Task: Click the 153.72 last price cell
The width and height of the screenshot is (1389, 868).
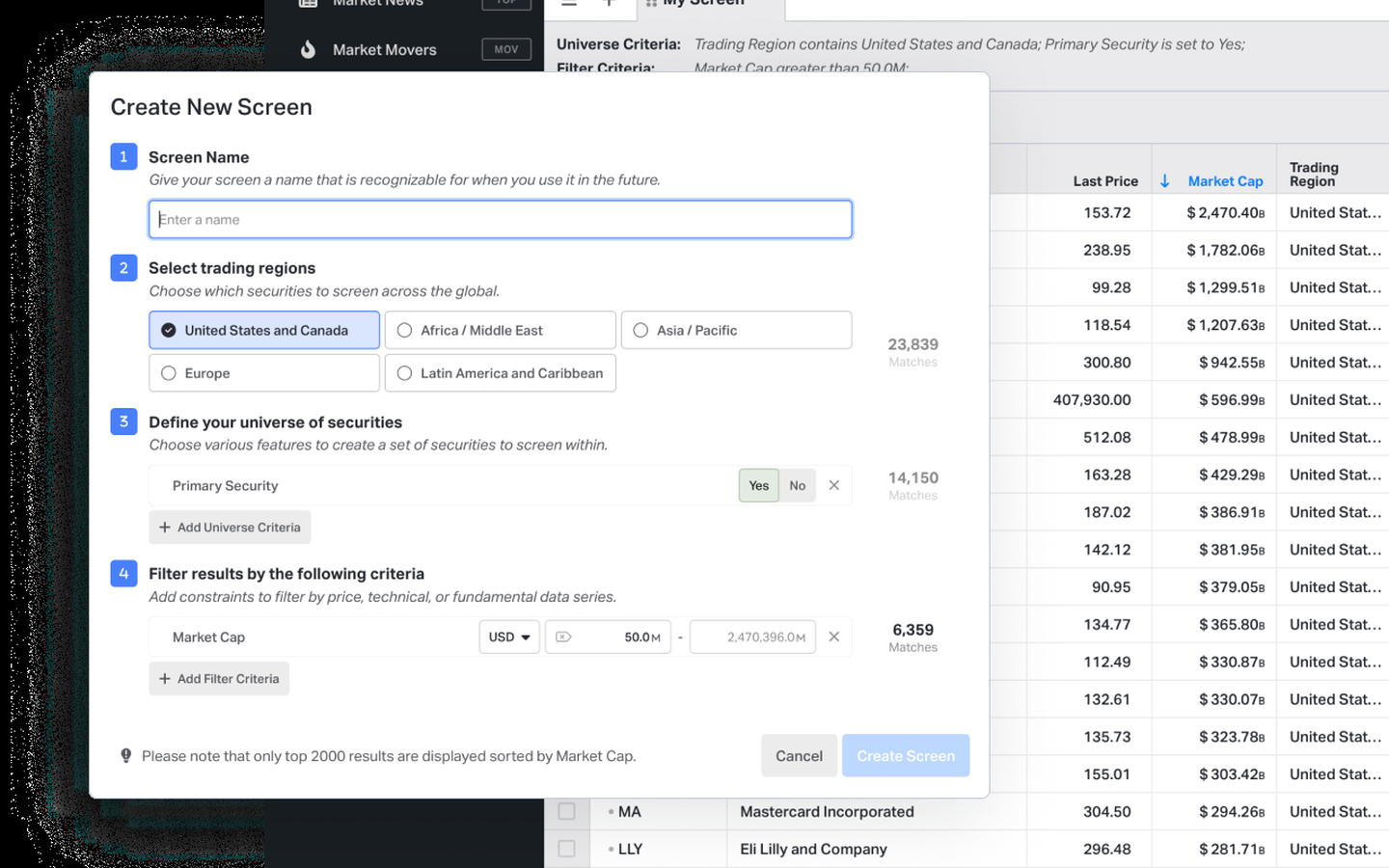Action: pyautogui.click(x=1107, y=213)
